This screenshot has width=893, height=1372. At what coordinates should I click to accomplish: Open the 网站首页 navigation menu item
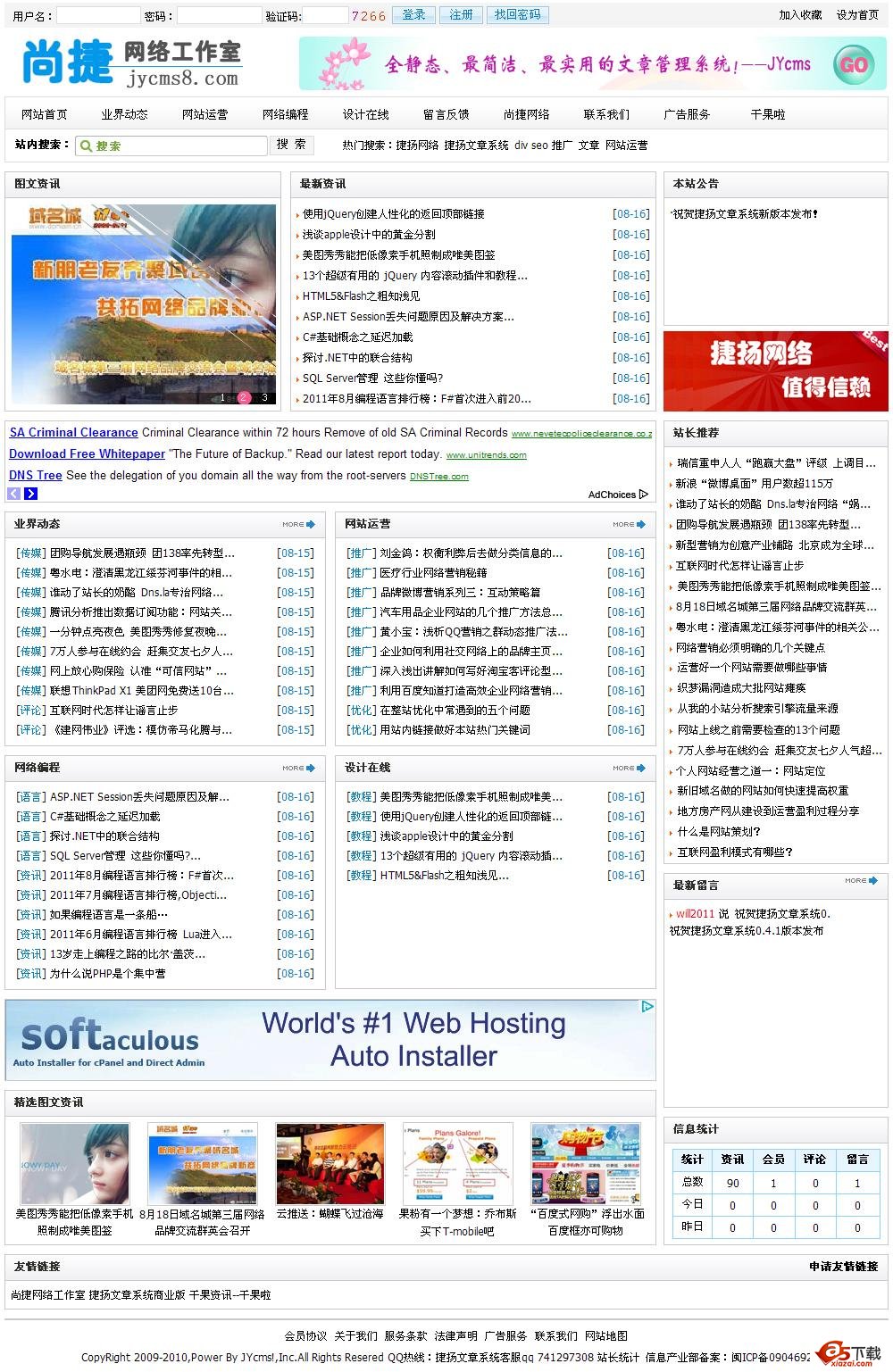tap(44, 114)
